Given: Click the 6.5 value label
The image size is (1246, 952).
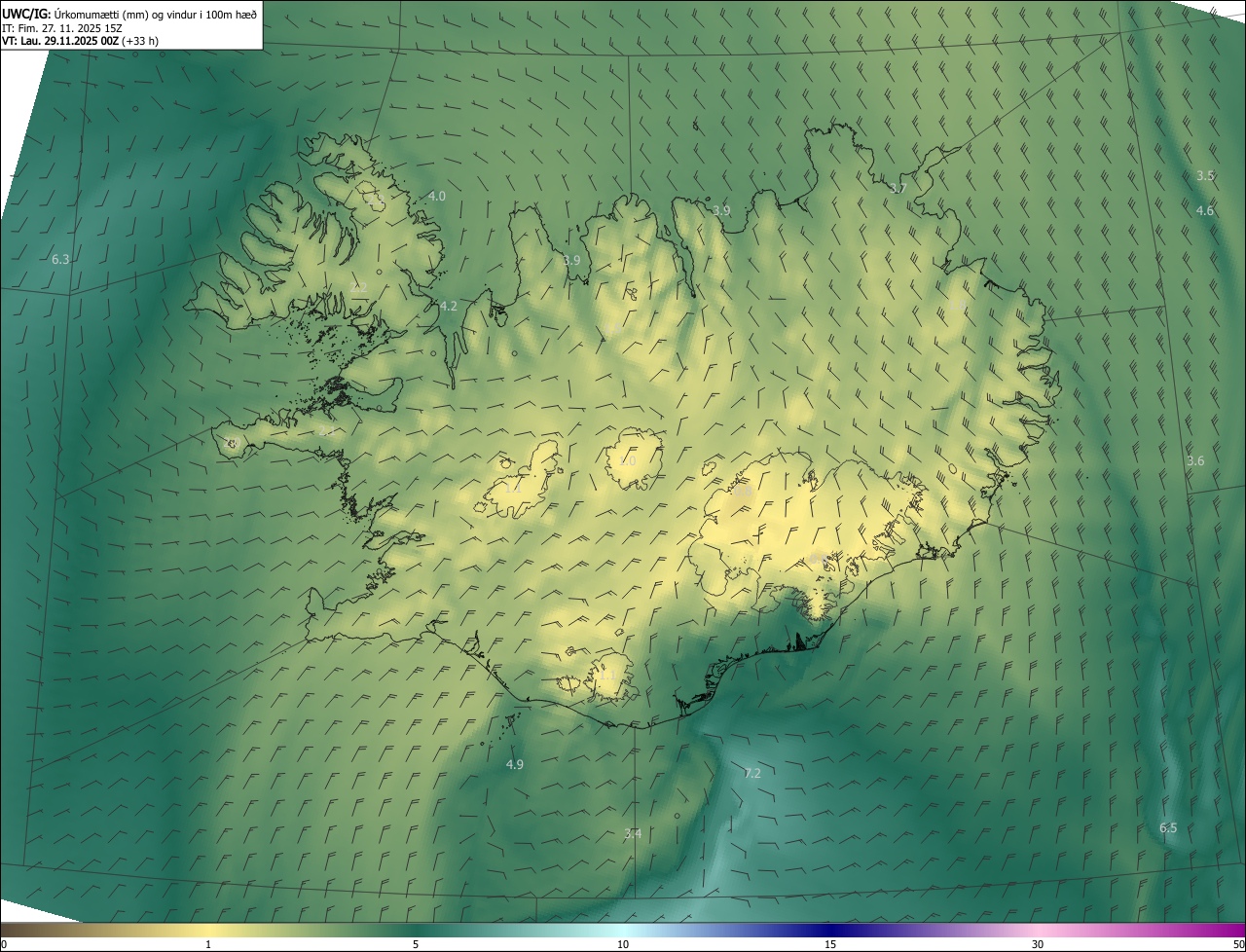Looking at the screenshot, I should click(x=1168, y=827).
